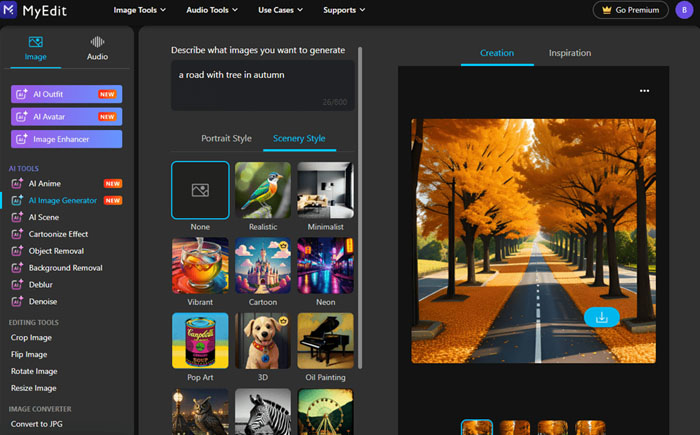The width and height of the screenshot is (700, 435).
Task: Open the Object Removal tool
Action: [x=56, y=251]
